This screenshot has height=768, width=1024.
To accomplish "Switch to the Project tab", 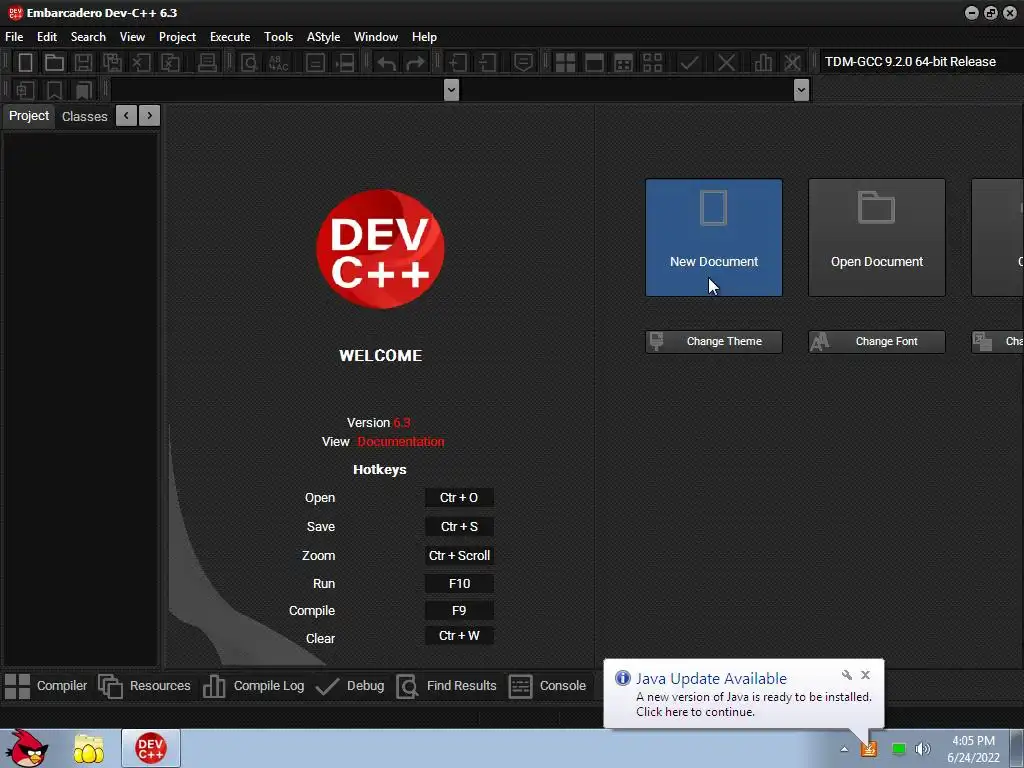I will (29, 116).
